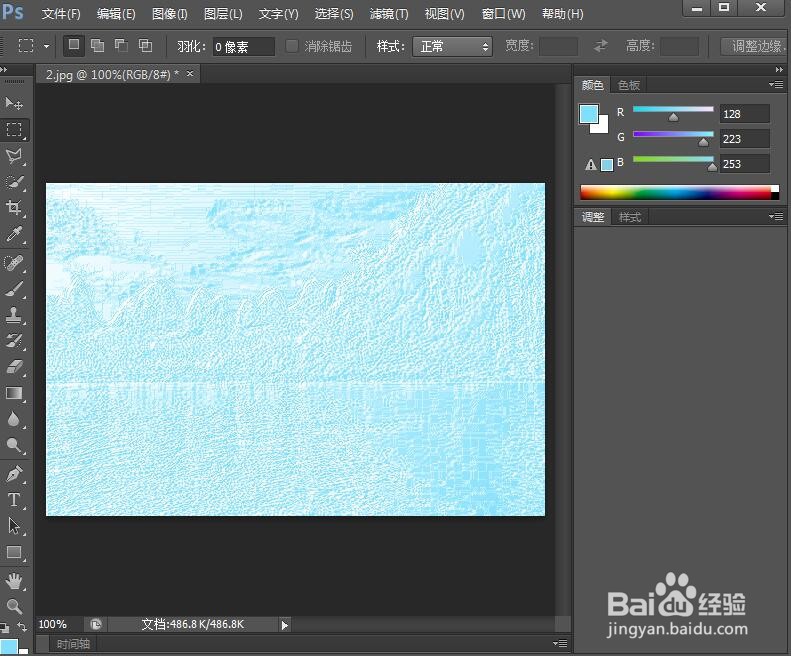This screenshot has height=656, width=791.
Task: Choose Add to selection mode
Action: coord(97,46)
